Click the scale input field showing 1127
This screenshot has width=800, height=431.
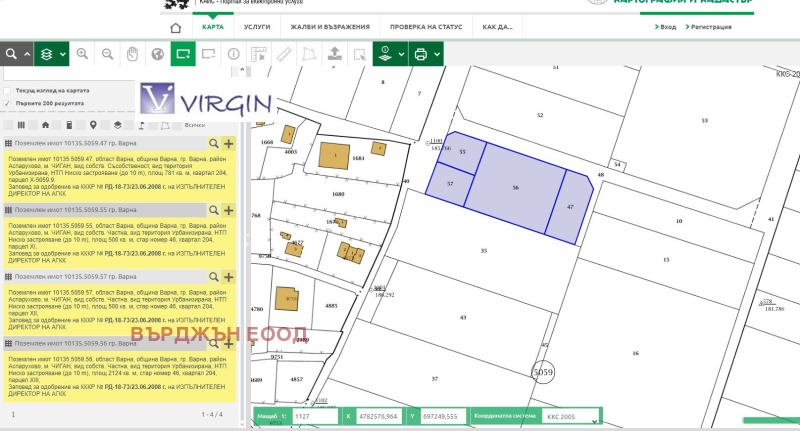click(313, 415)
